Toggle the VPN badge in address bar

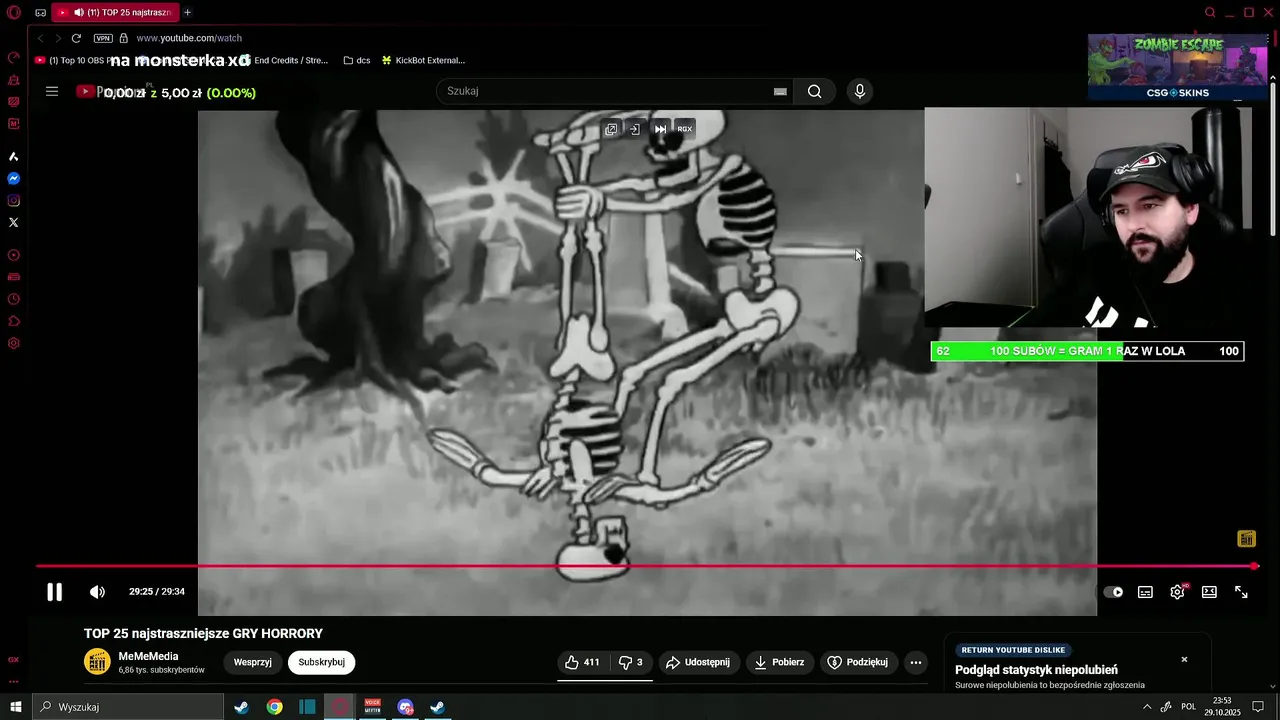[103, 38]
